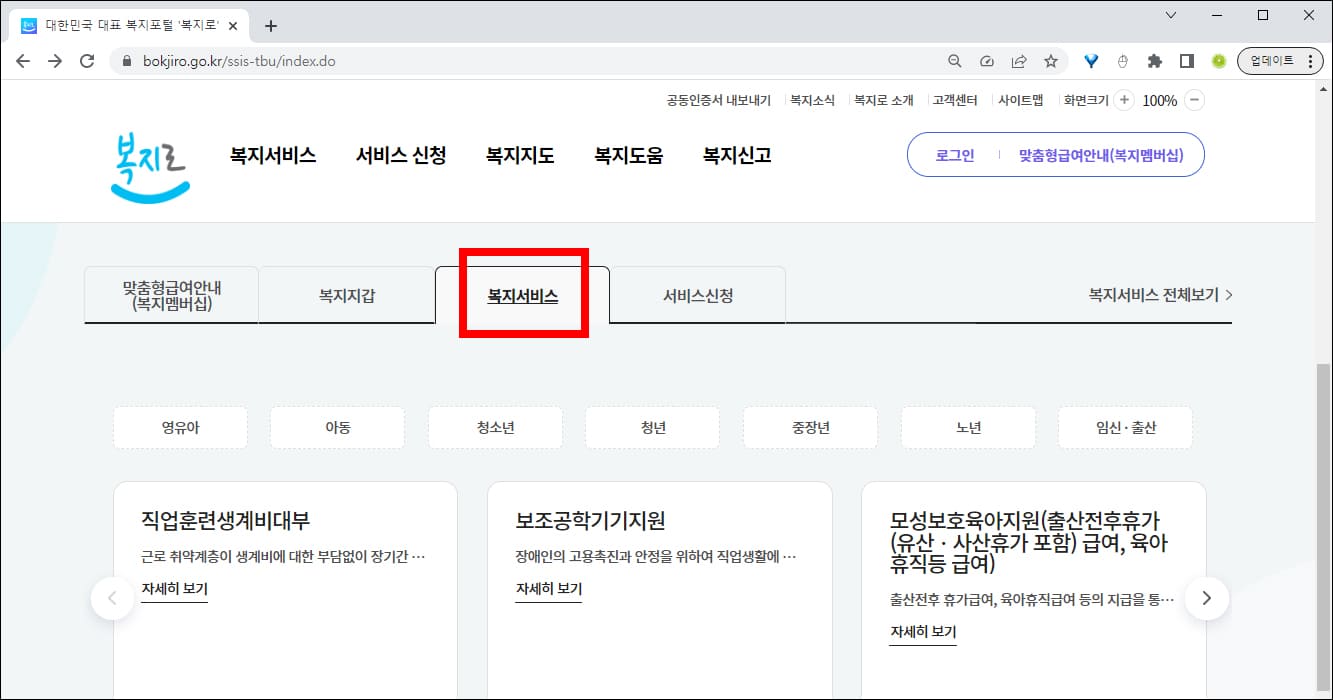
Task: Open 자세히 보기 under 보조공학기기지원
Action: pos(548,590)
